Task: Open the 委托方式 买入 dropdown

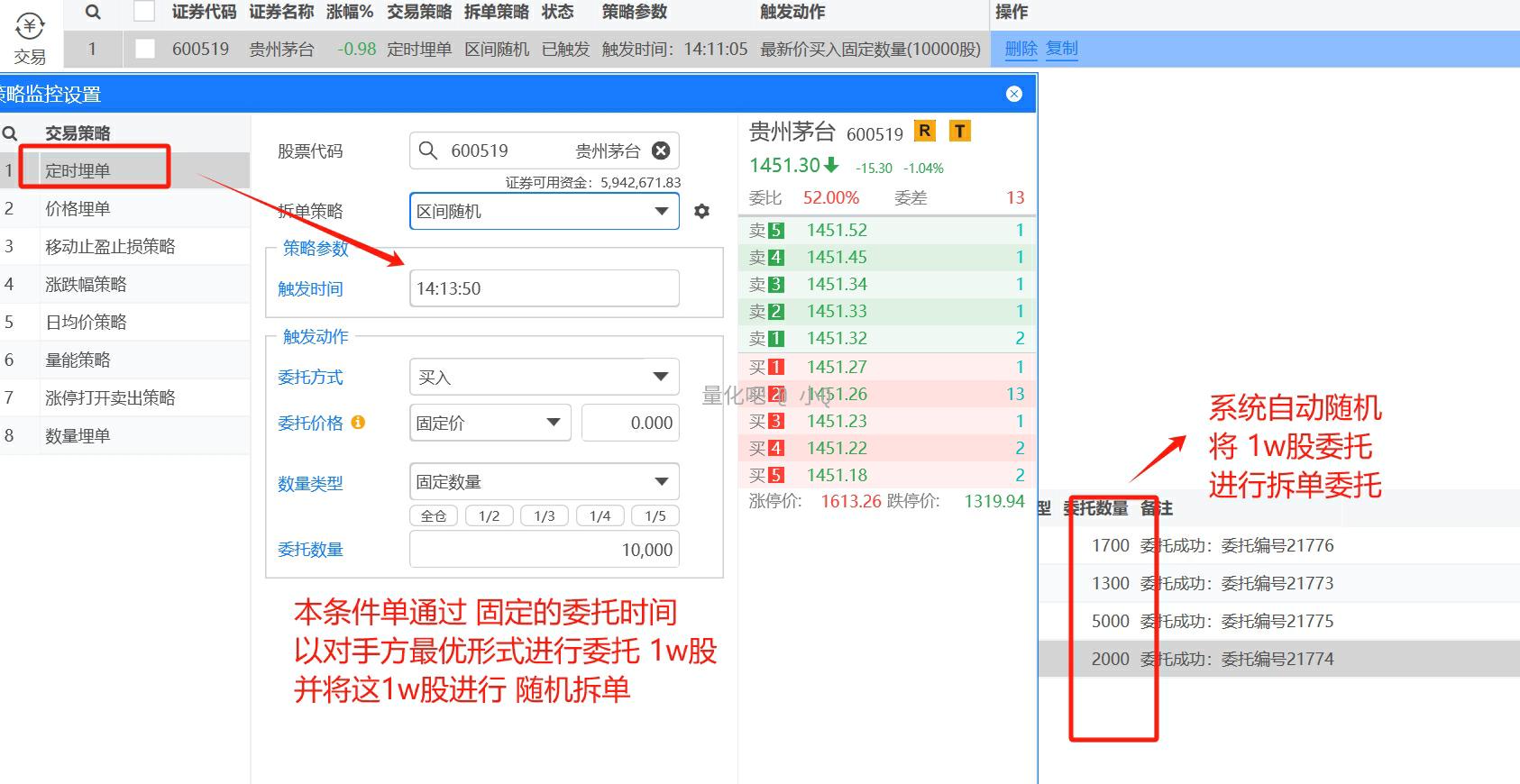Action: [x=544, y=377]
